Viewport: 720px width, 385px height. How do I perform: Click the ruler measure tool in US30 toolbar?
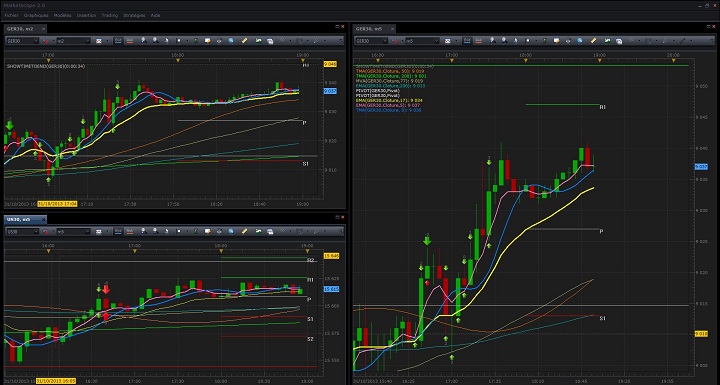[244, 232]
